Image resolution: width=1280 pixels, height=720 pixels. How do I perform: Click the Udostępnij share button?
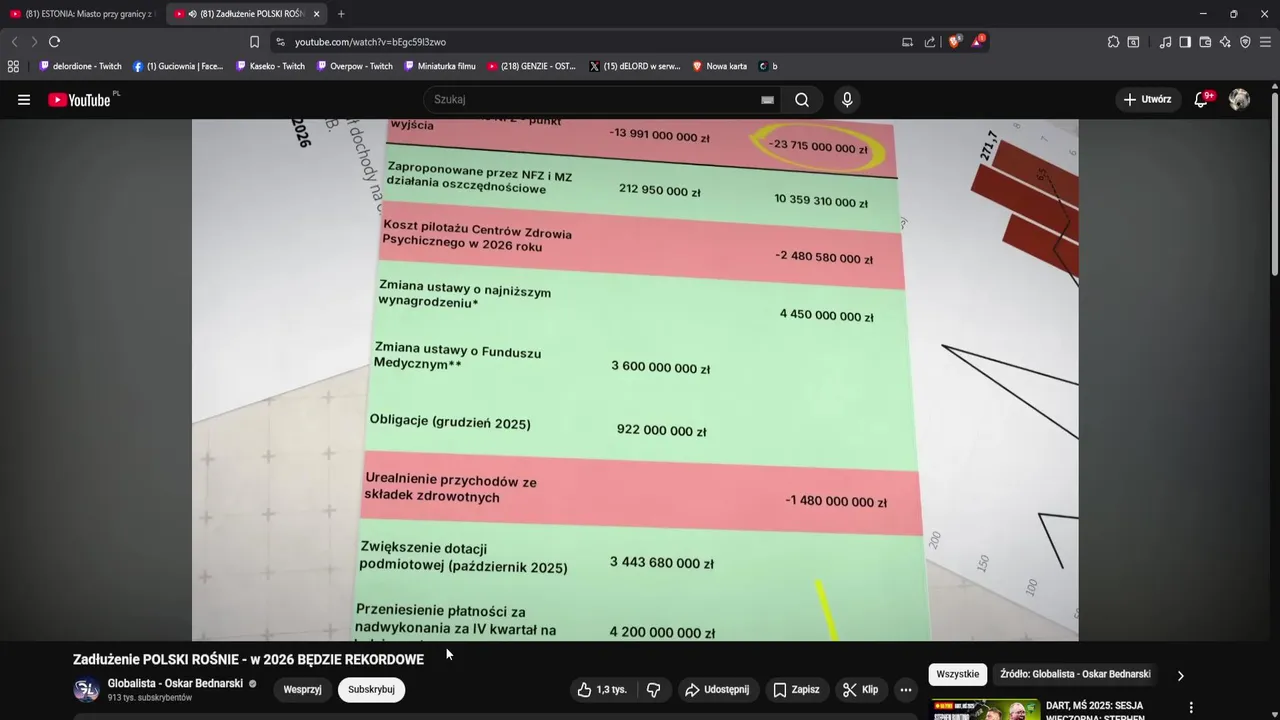[717, 690]
